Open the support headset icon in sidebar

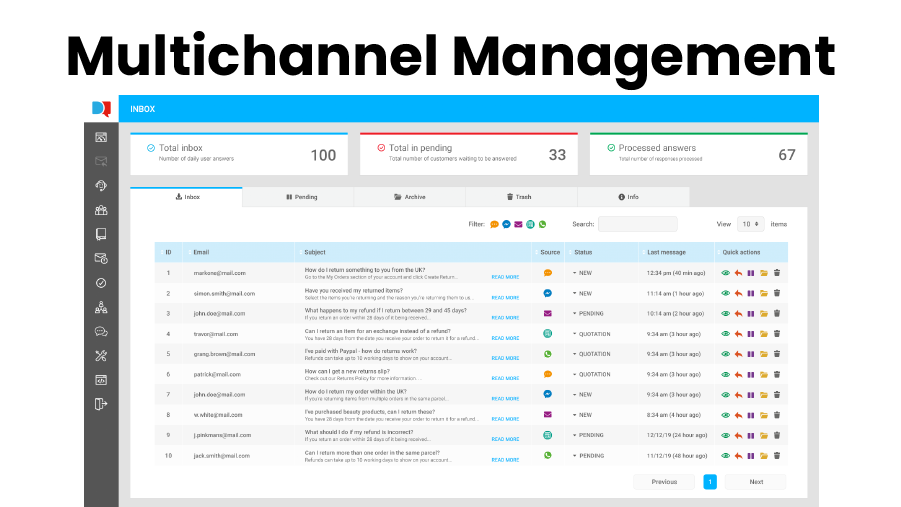tap(101, 185)
